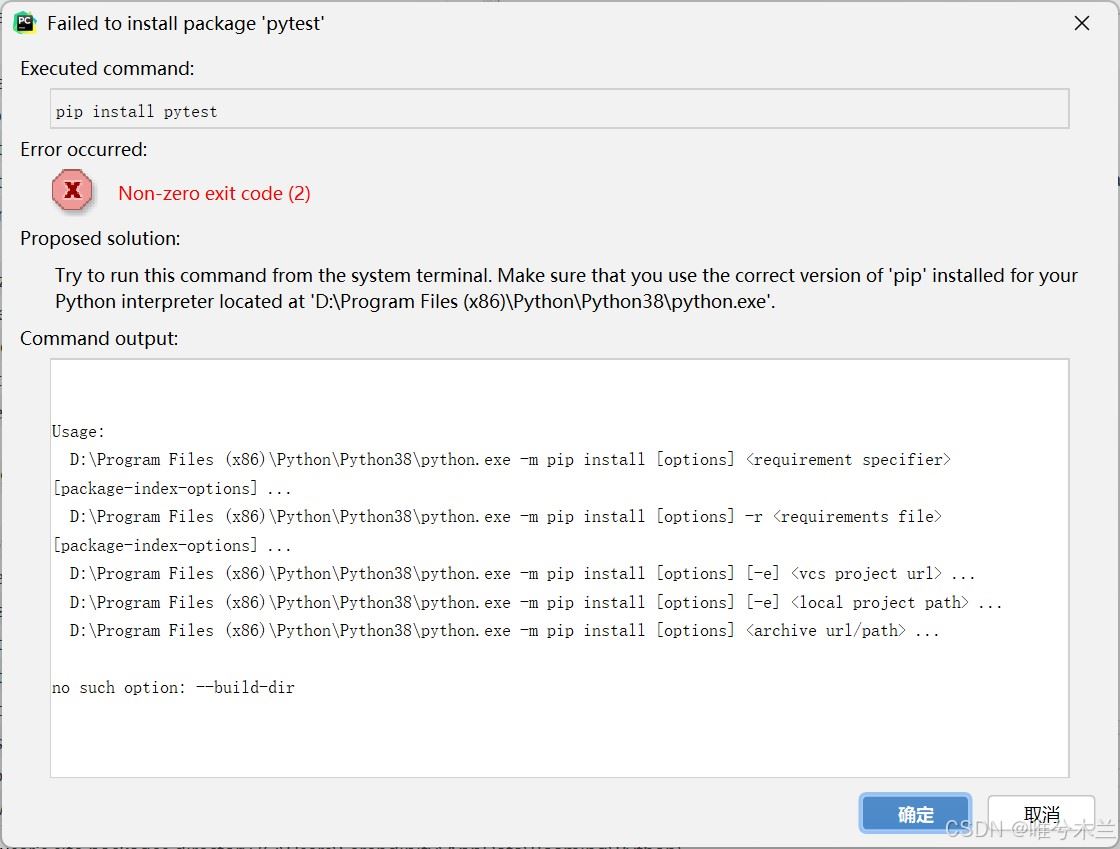The image size is (1120, 849).
Task: Click the red error X icon
Action: (x=72, y=190)
